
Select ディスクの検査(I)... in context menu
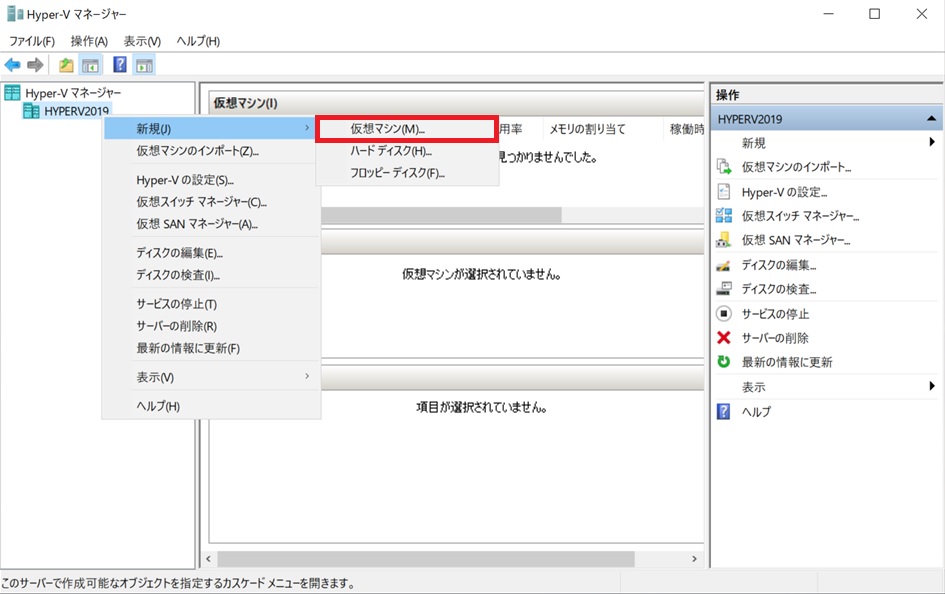pos(210,275)
